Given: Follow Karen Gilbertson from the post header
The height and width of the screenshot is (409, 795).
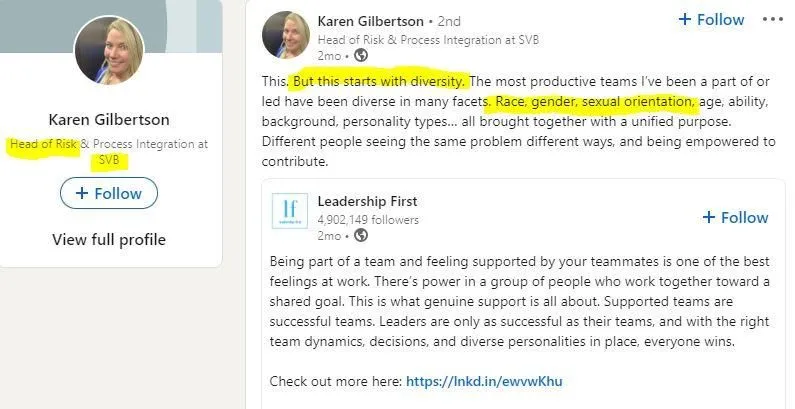Looking at the screenshot, I should [711, 19].
